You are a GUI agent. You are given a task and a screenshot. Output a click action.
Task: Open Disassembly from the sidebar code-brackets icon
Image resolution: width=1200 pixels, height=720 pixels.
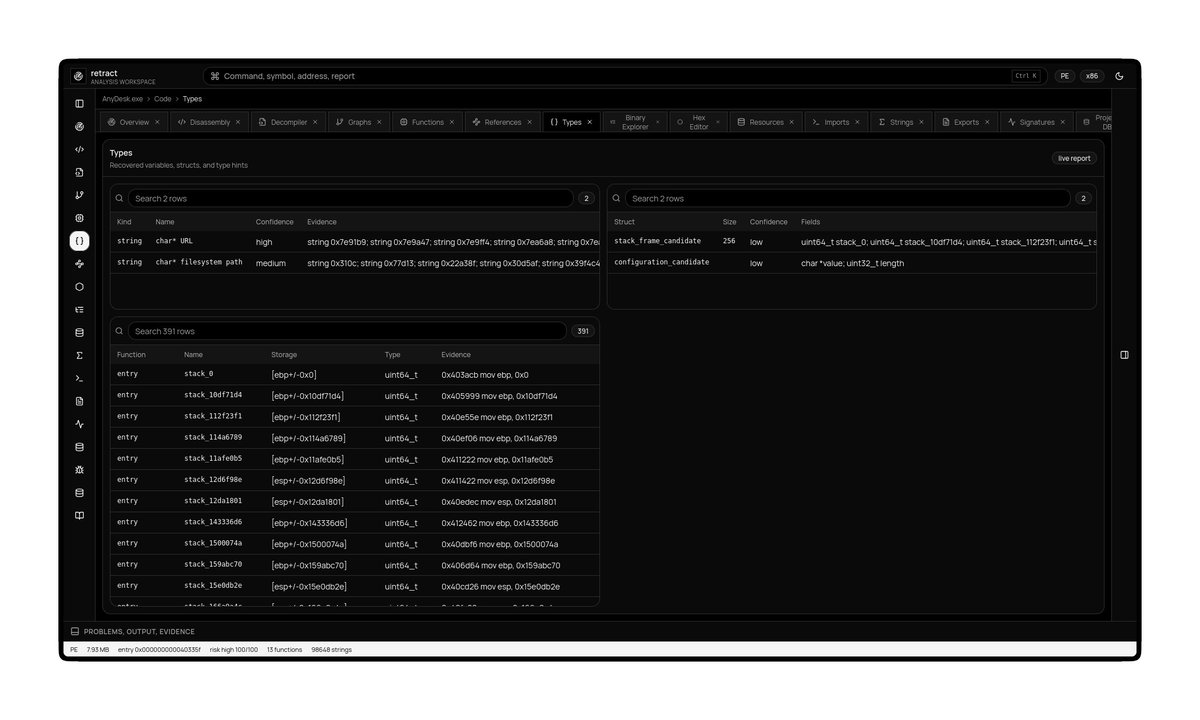pos(79,149)
